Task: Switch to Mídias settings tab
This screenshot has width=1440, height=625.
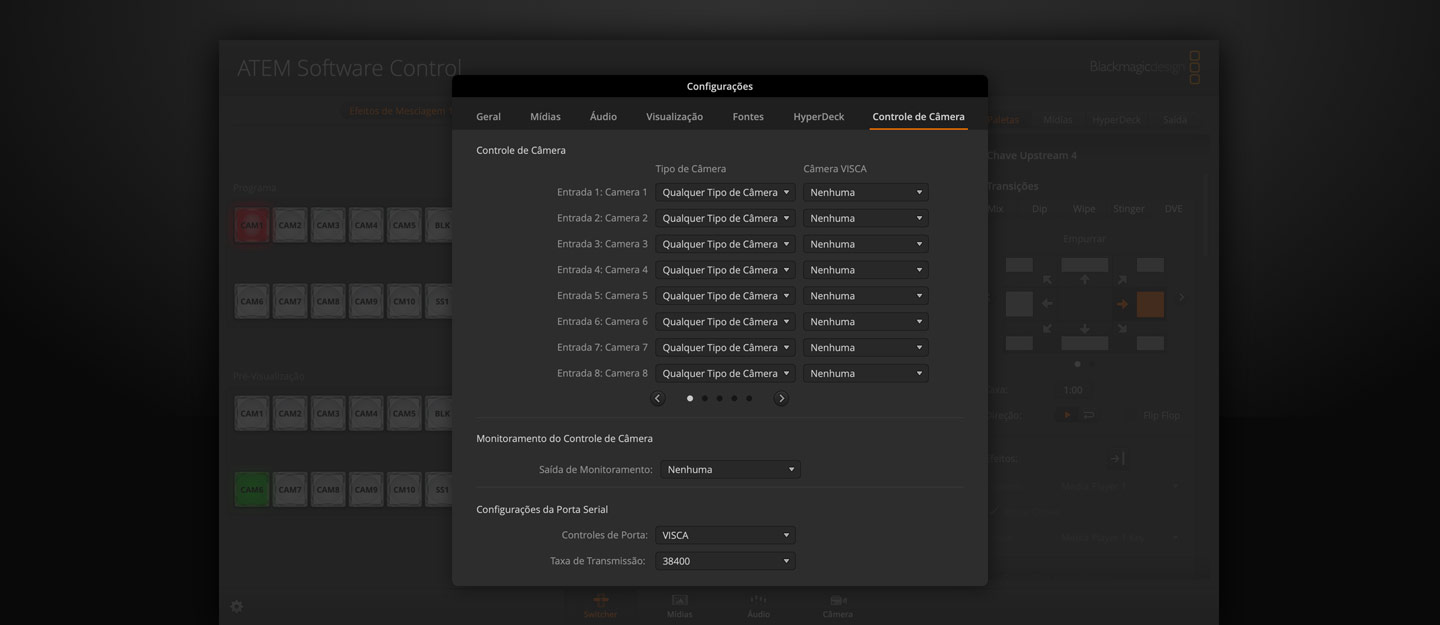Action: pos(545,117)
